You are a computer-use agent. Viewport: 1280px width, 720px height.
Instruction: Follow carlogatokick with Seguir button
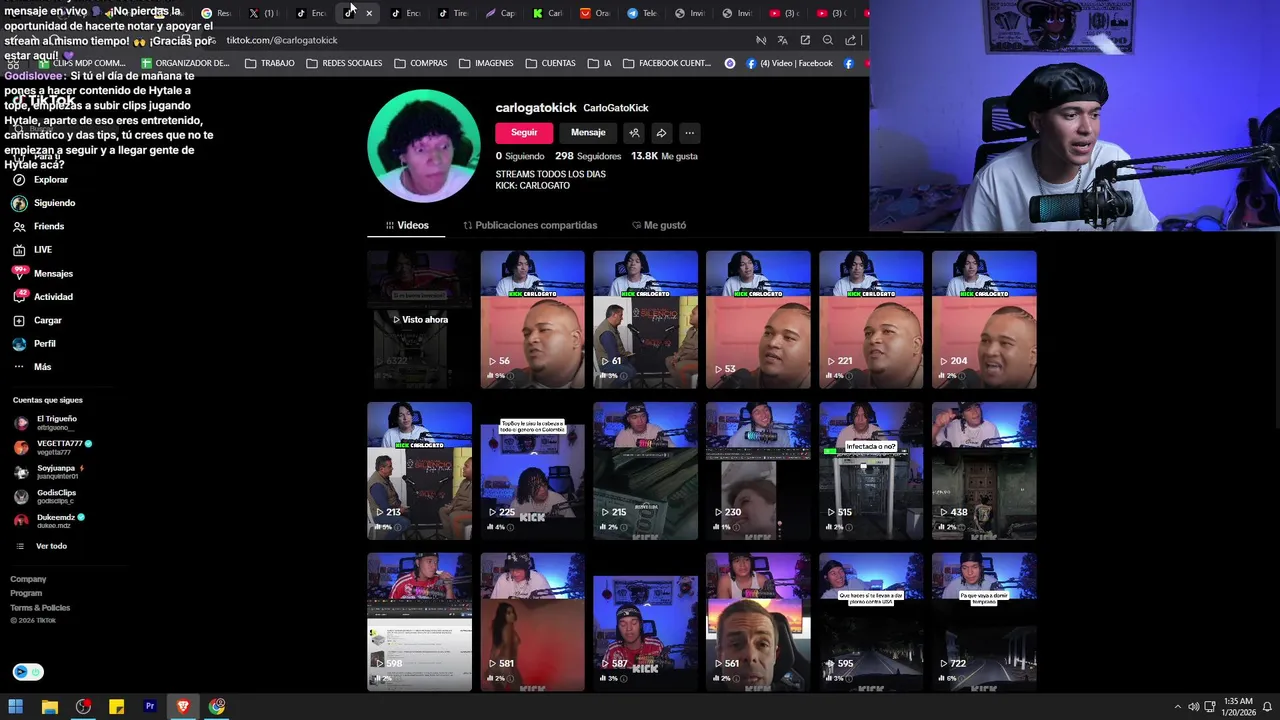pos(524,133)
